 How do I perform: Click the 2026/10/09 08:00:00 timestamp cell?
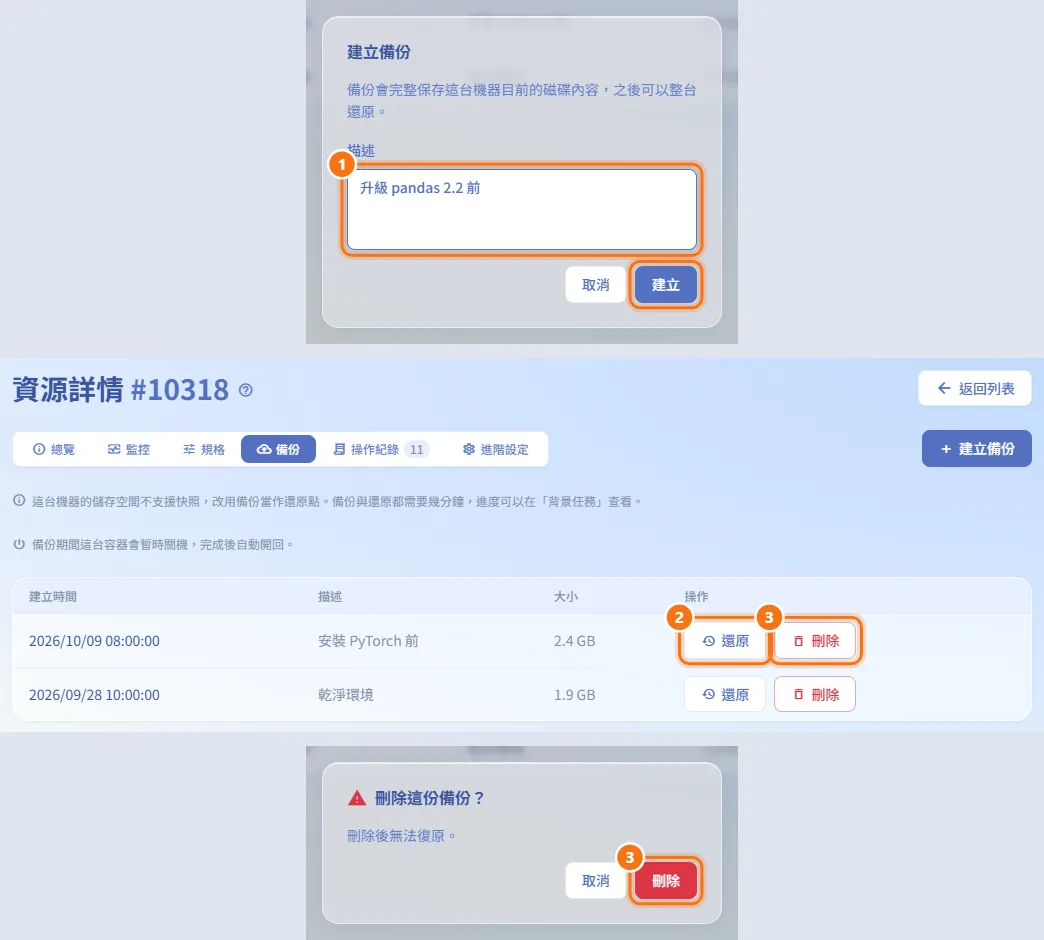(x=94, y=641)
